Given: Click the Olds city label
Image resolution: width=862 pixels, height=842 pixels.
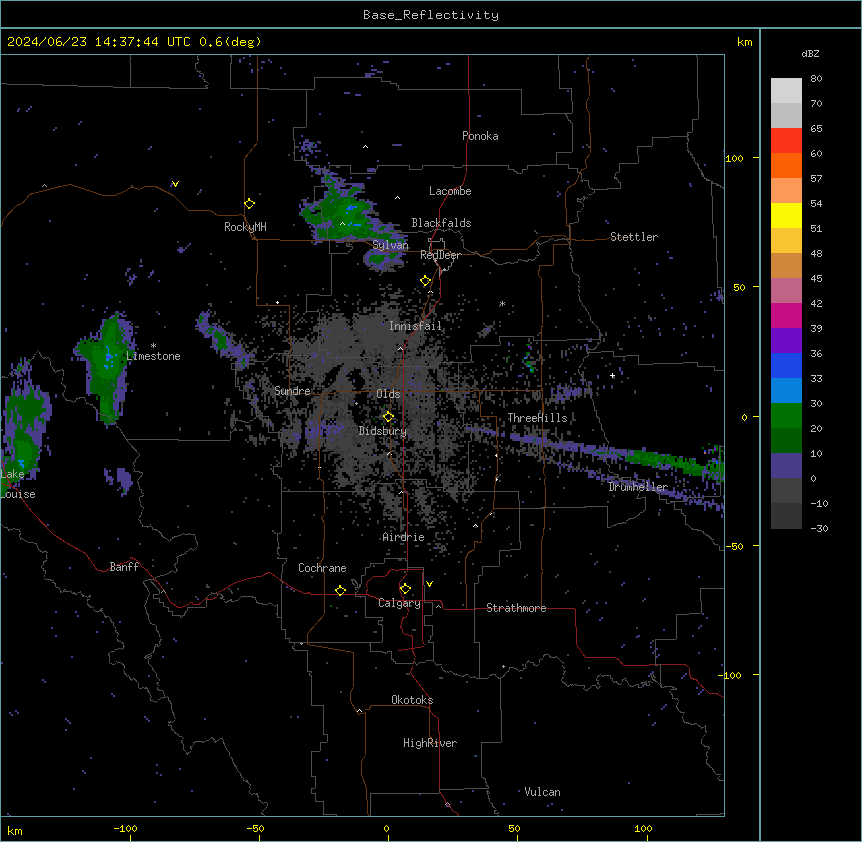Looking at the screenshot, I should click(x=388, y=394).
